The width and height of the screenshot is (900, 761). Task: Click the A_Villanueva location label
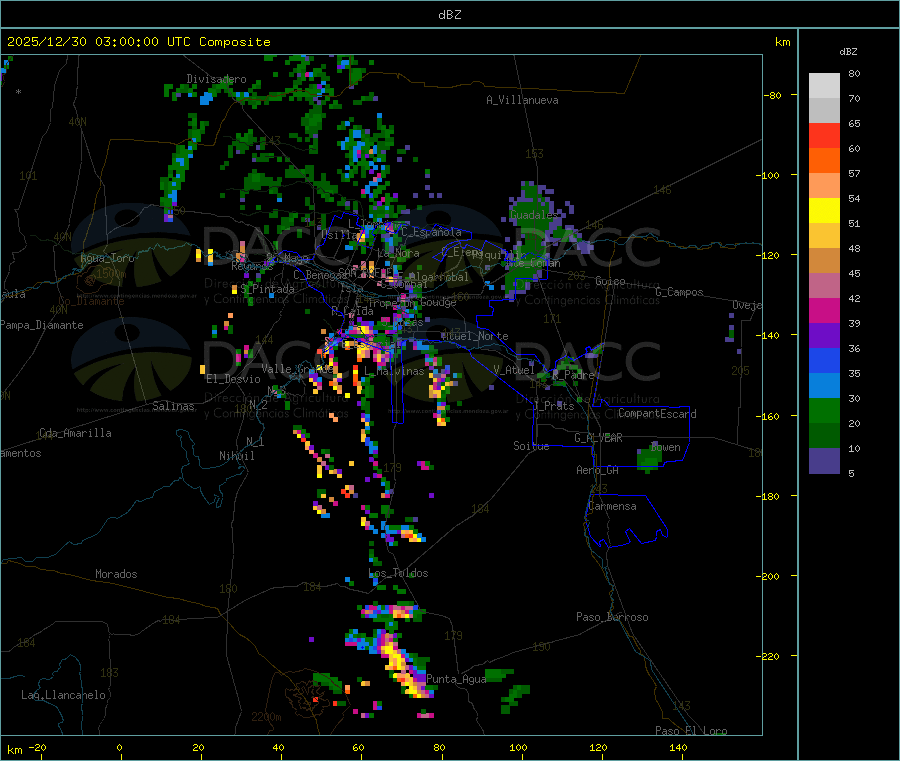pyautogui.click(x=522, y=100)
